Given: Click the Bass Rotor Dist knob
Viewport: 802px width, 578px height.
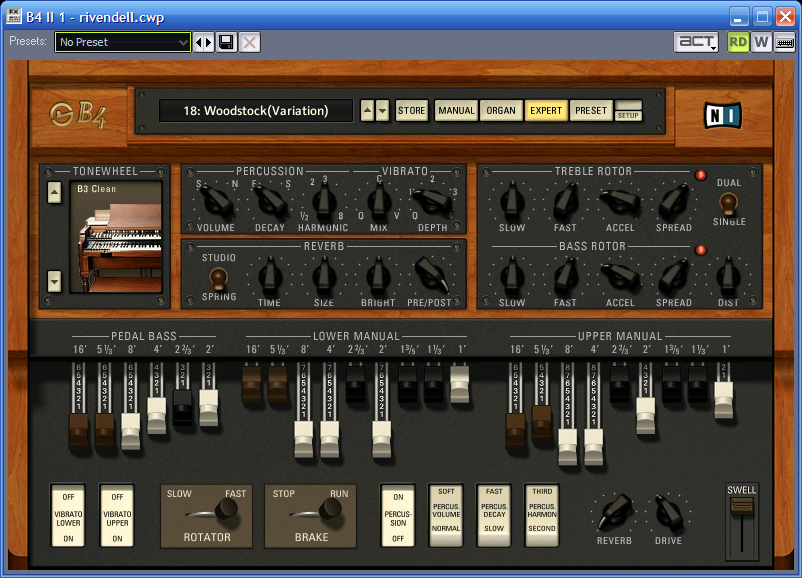Looking at the screenshot, I should click(728, 276).
